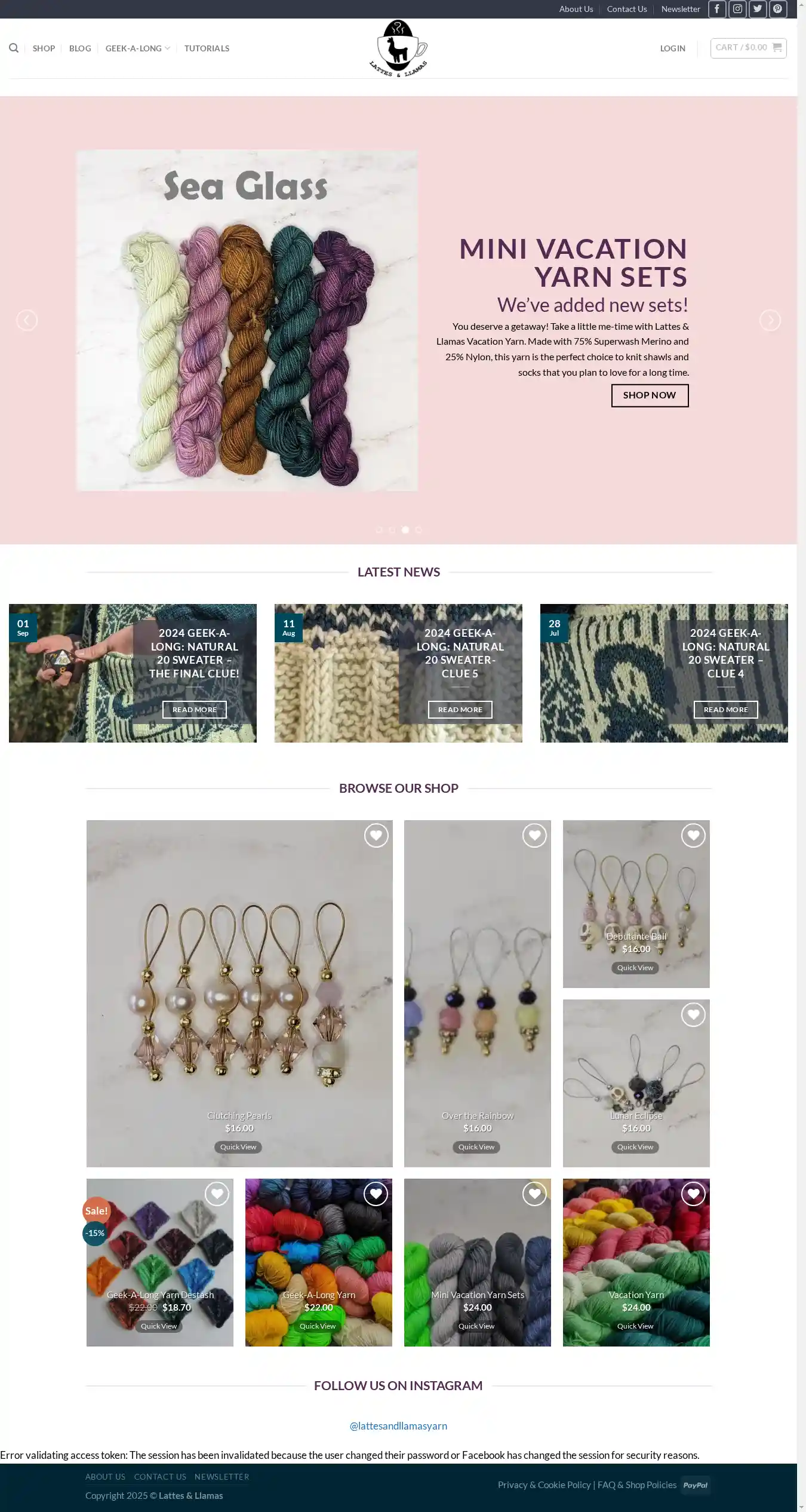Toggle wishlist heart on Lunar Eclipse
The image size is (806, 1512).
click(x=693, y=1014)
